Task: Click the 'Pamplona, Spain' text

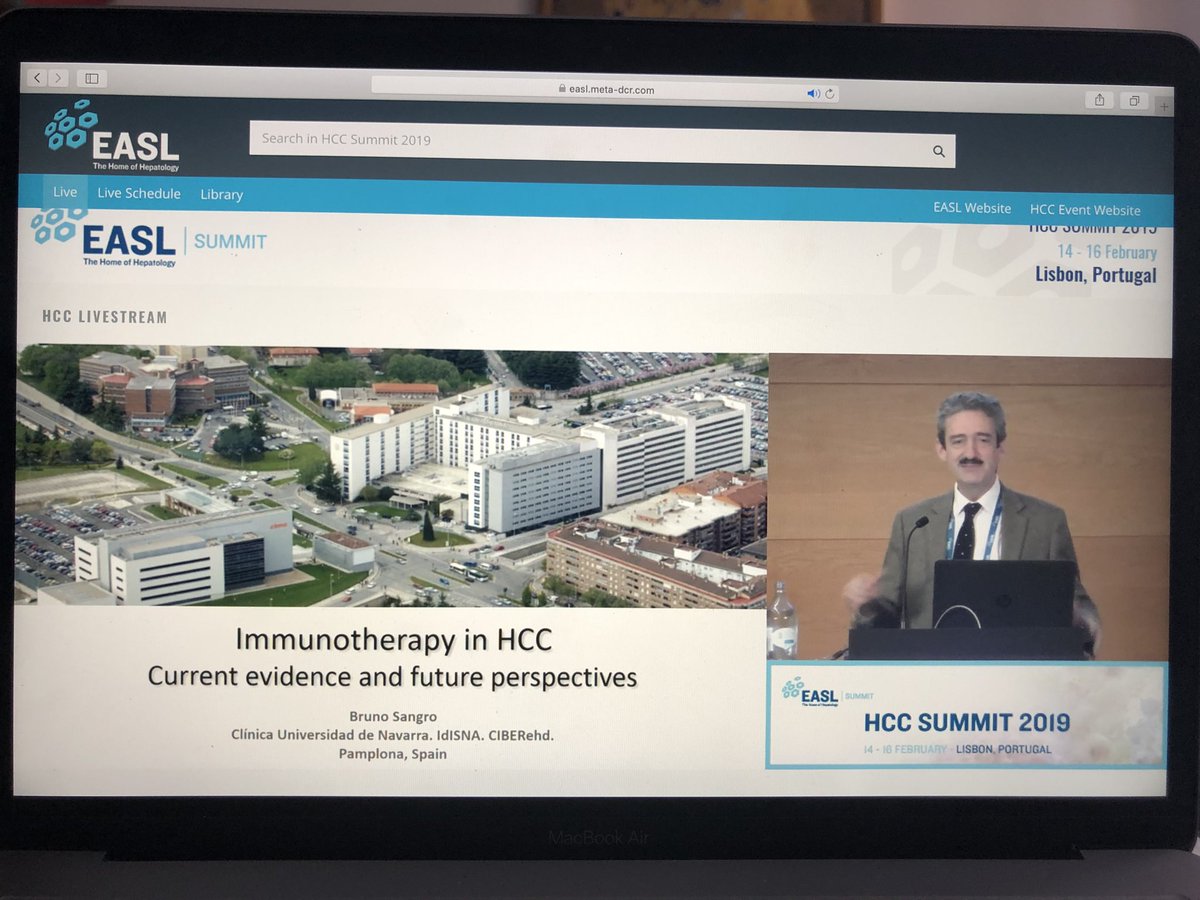Action: point(392,754)
